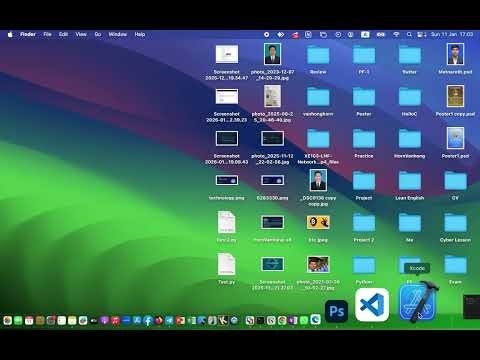Select Screenshot 2025-12 file thumbnail
The width and height of the screenshot is (480, 360).
[x=227, y=54]
